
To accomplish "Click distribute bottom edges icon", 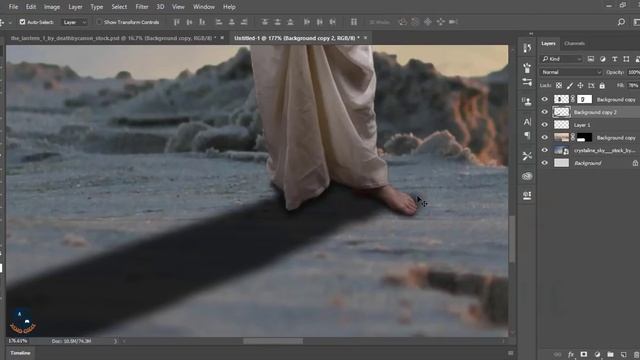I will 290,22.
